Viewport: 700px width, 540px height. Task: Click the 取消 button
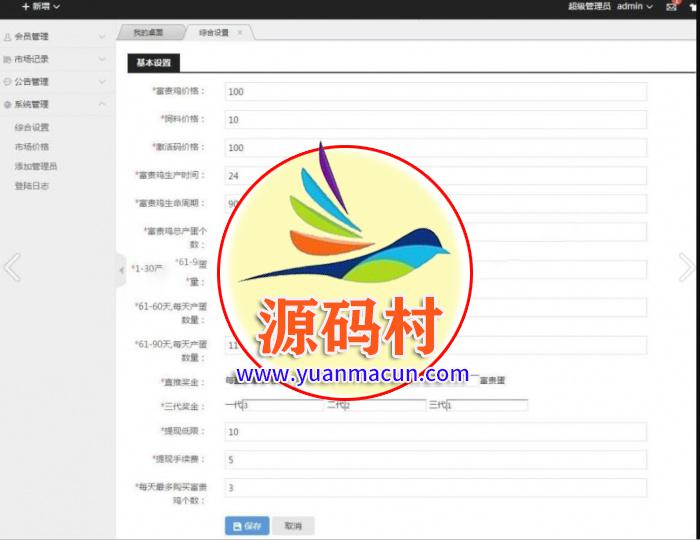coord(293,526)
